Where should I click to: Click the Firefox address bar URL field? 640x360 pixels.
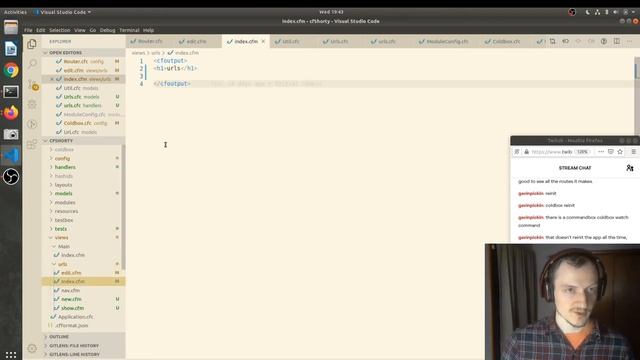pyautogui.click(x=552, y=151)
